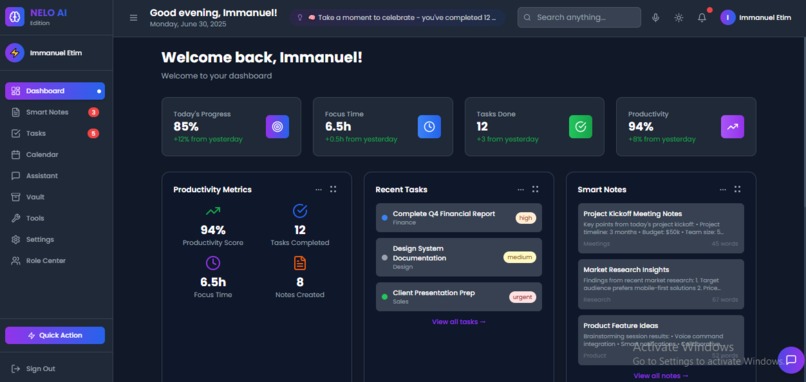Image resolution: width=806 pixels, height=382 pixels.
Task: Click the gray status dot on Design System task
Action: pyautogui.click(x=384, y=258)
